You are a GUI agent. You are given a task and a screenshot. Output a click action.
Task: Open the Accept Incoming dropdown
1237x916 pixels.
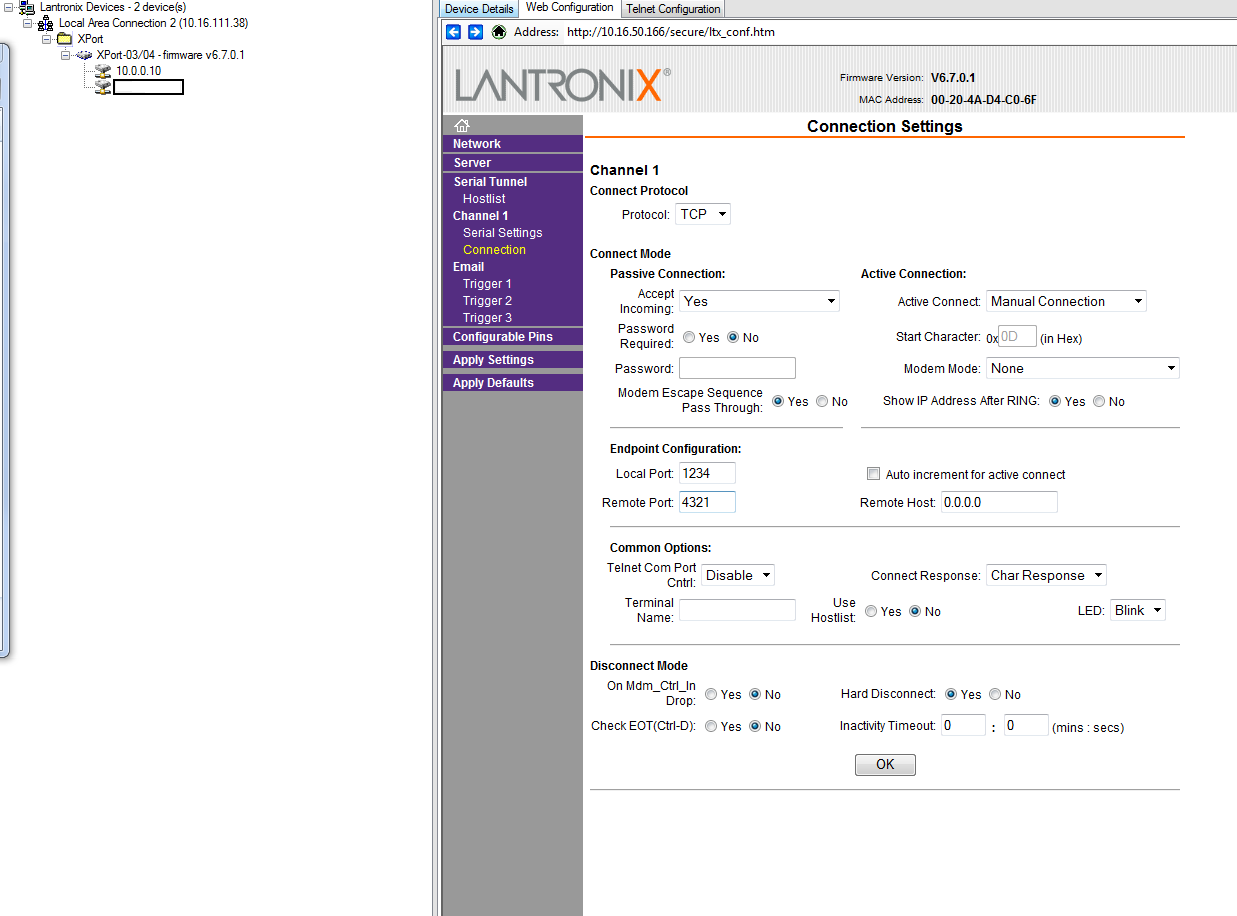[759, 301]
